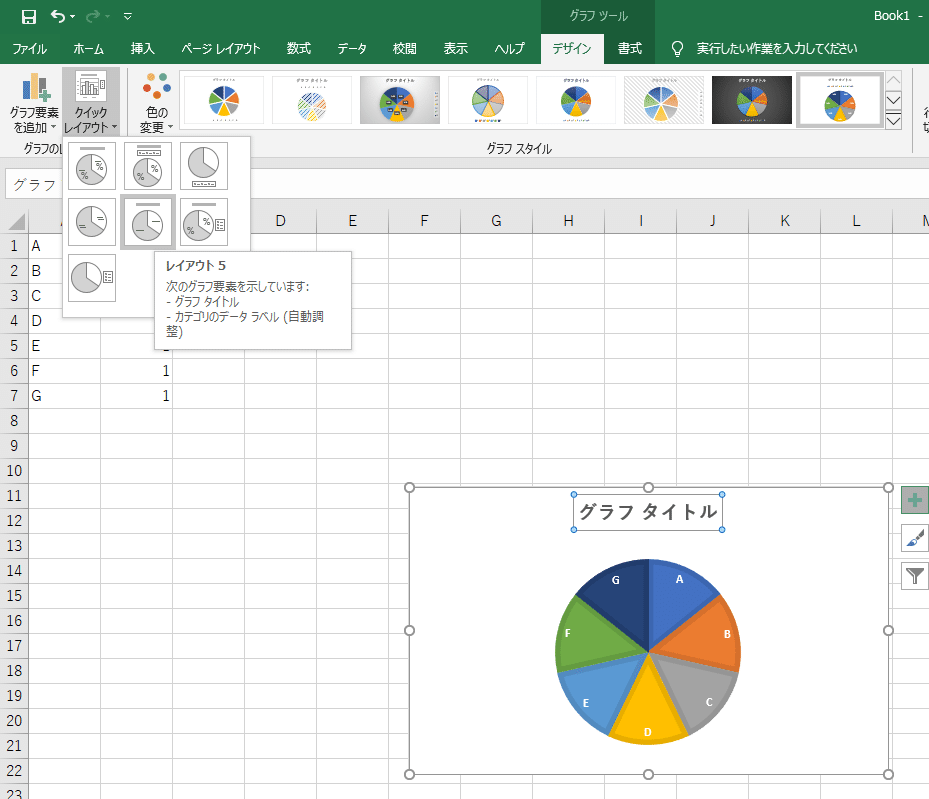Open the undo history dropdown arrow
The height and width of the screenshot is (799, 929).
coord(73,17)
